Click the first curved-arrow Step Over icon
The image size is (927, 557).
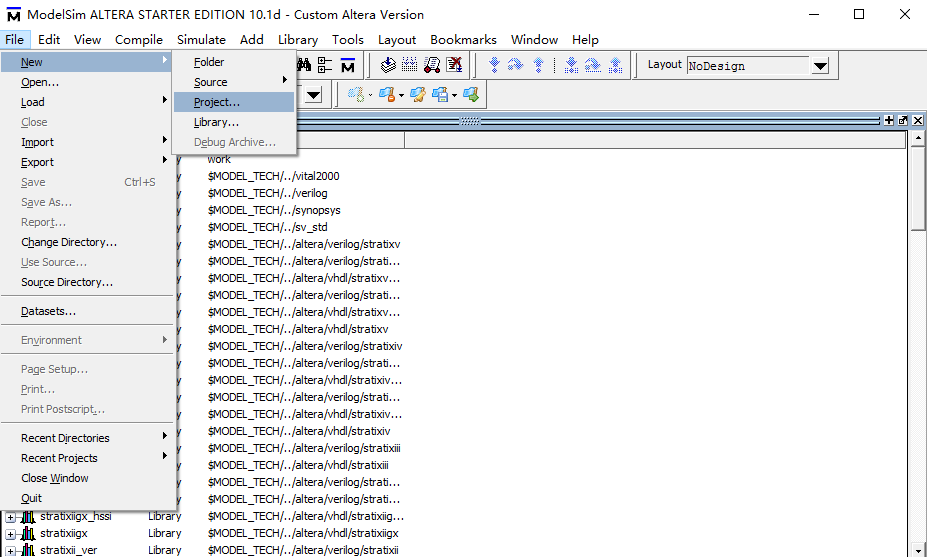click(516, 64)
